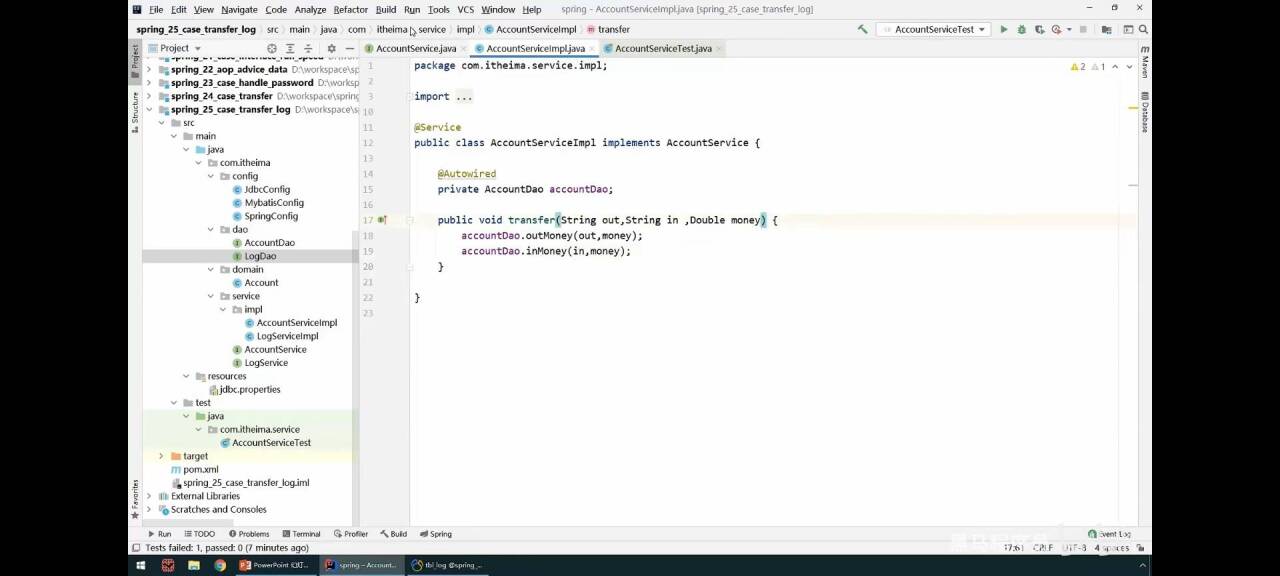Click the locate opened file target icon
The image size is (1280, 576).
[272, 48]
